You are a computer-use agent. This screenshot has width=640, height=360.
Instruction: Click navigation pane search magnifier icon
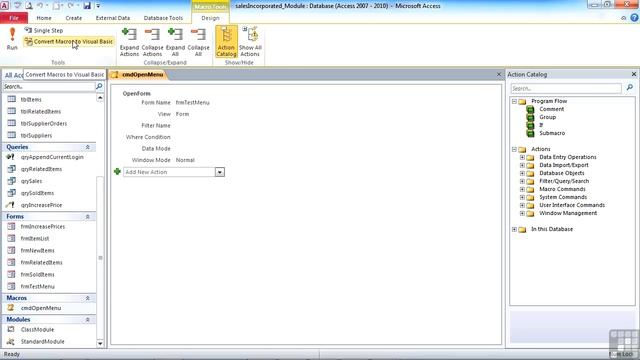[99, 87]
